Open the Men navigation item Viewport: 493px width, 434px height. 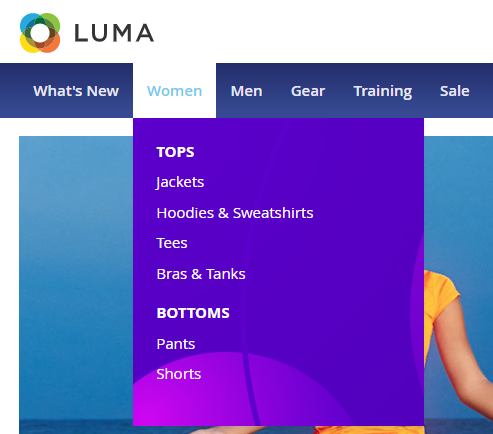click(247, 91)
